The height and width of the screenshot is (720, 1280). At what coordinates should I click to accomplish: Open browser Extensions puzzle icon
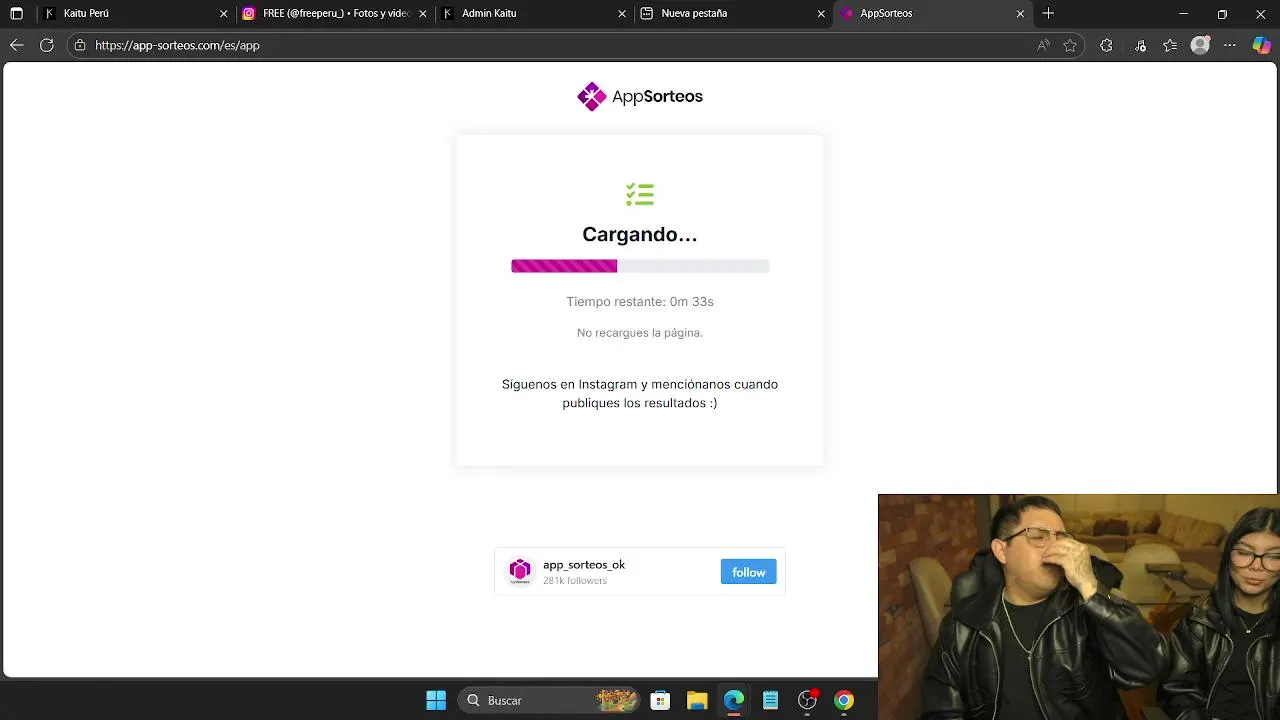pos(1106,45)
